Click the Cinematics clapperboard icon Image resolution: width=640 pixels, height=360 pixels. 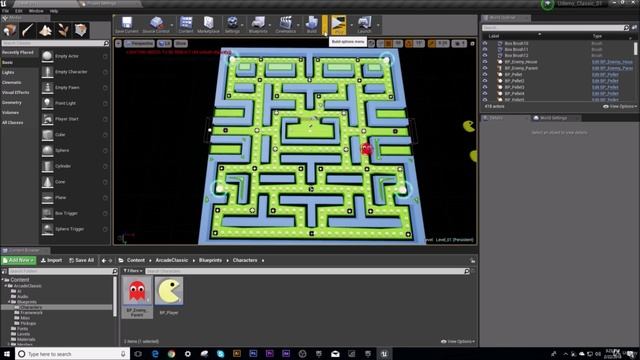coord(285,24)
